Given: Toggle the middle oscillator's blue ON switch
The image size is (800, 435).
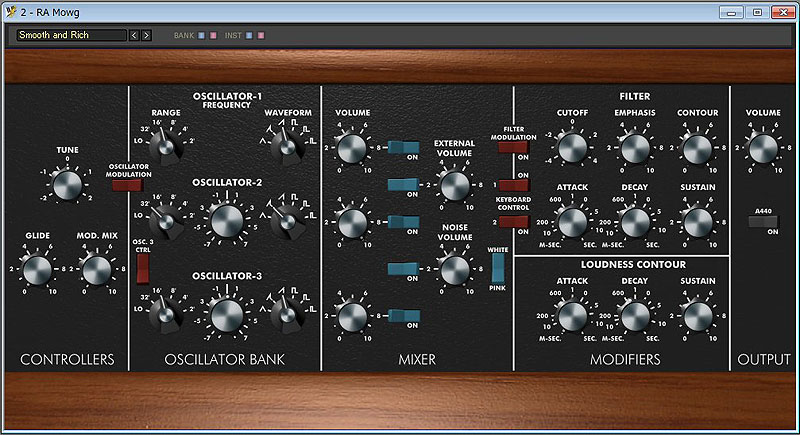Looking at the screenshot, I should (404, 222).
